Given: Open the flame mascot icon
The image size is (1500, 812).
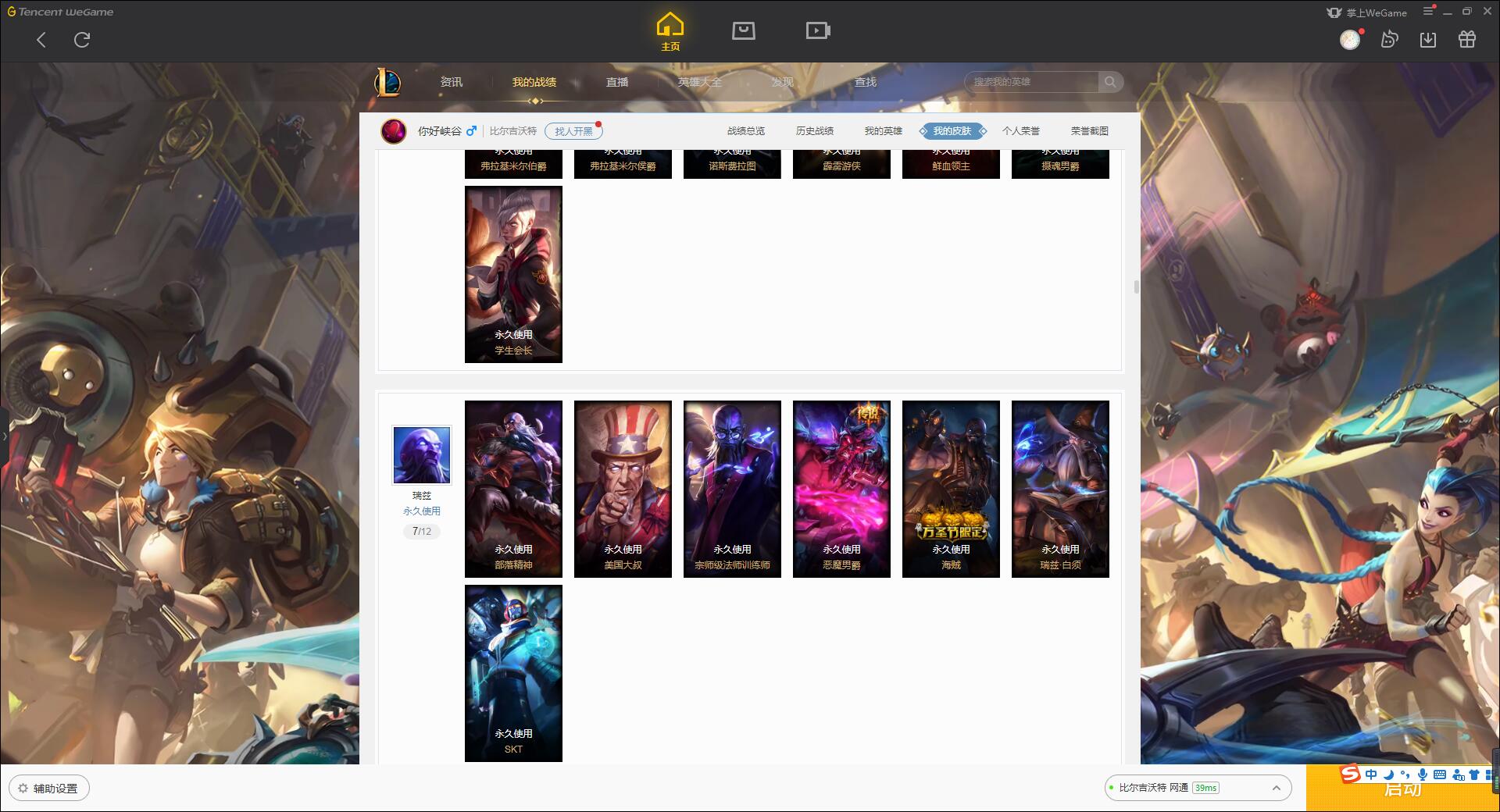Looking at the screenshot, I should pos(1389,39).
